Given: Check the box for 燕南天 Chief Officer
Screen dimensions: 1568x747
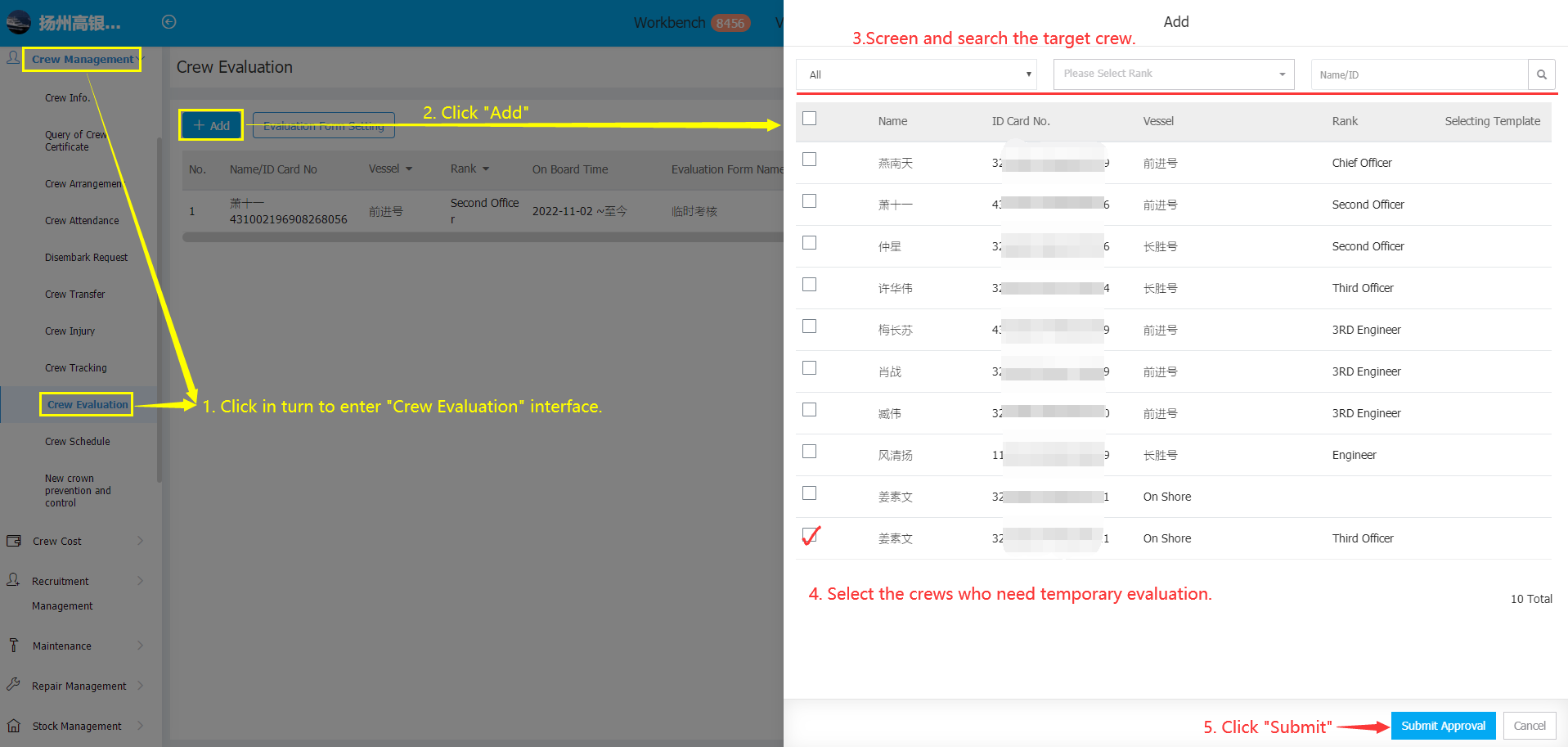Looking at the screenshot, I should 810,160.
